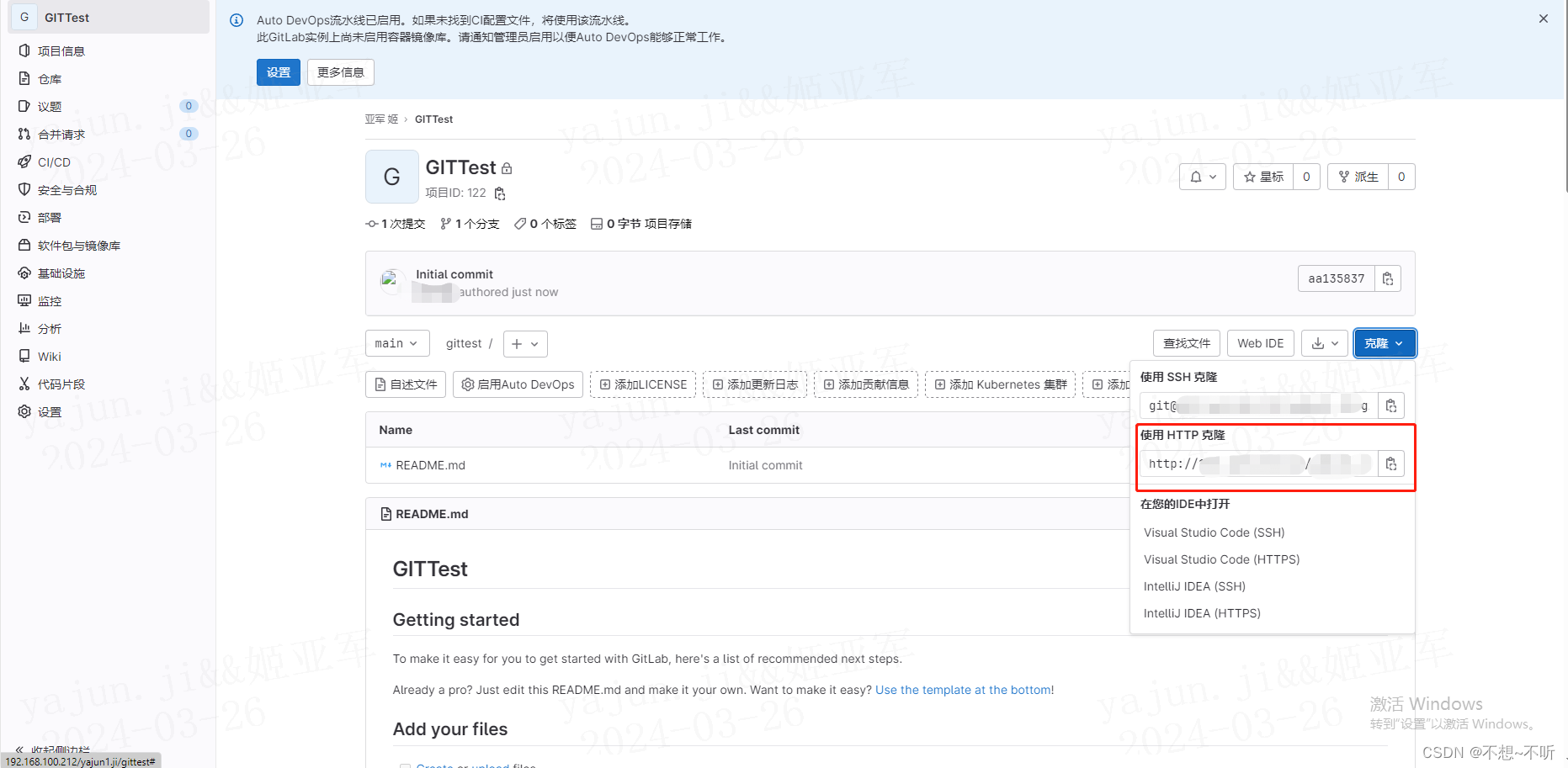The height and width of the screenshot is (768, 1568).
Task: Click the 亚军 姬 breadcrumb link
Action: (x=381, y=119)
